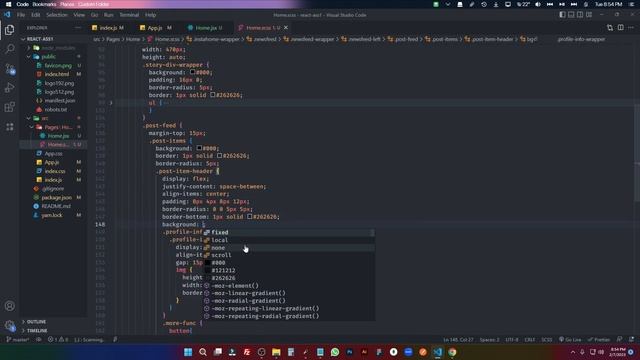Open WhatsApp from the taskbar
Viewport: 640px width, 360px height.
click(335, 352)
